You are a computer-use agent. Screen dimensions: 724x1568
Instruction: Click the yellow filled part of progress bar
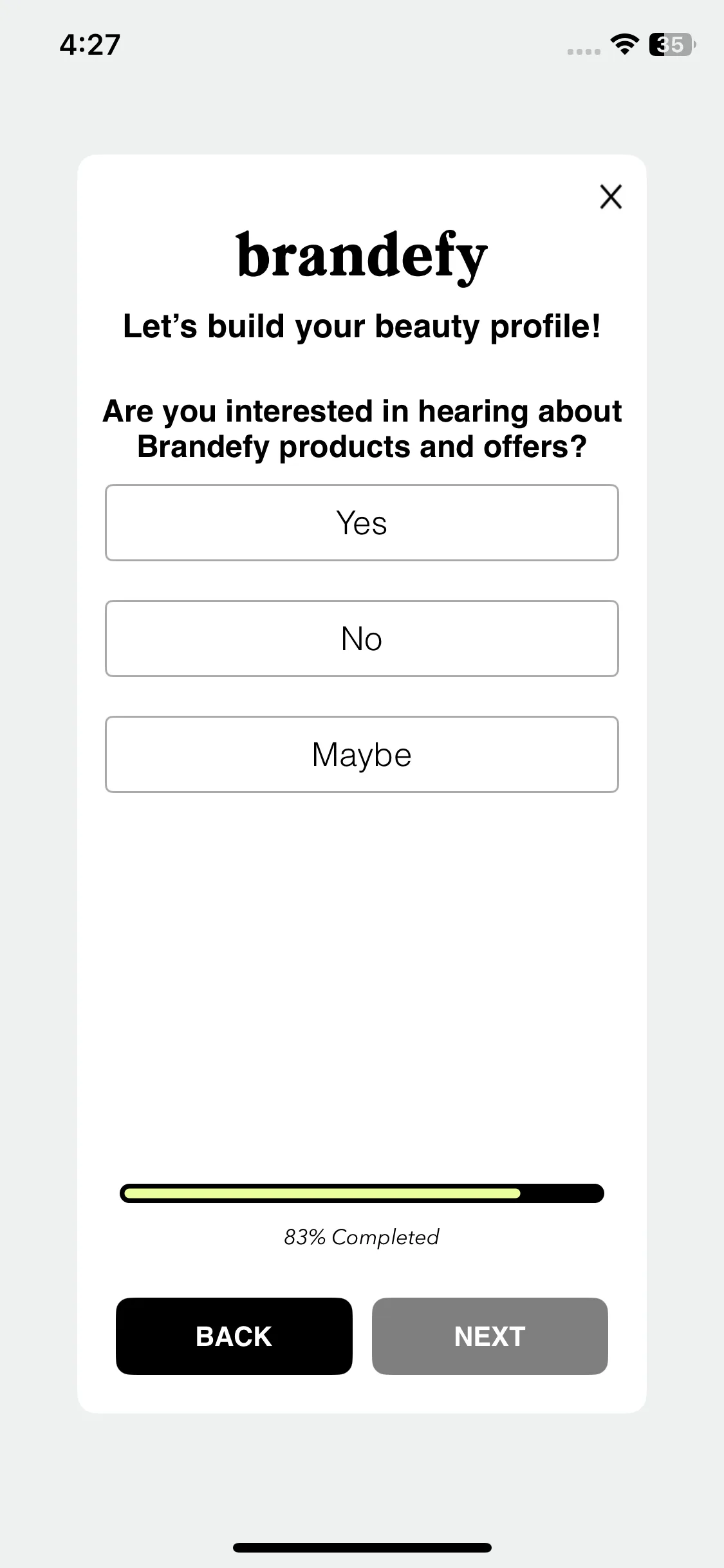(x=322, y=1193)
